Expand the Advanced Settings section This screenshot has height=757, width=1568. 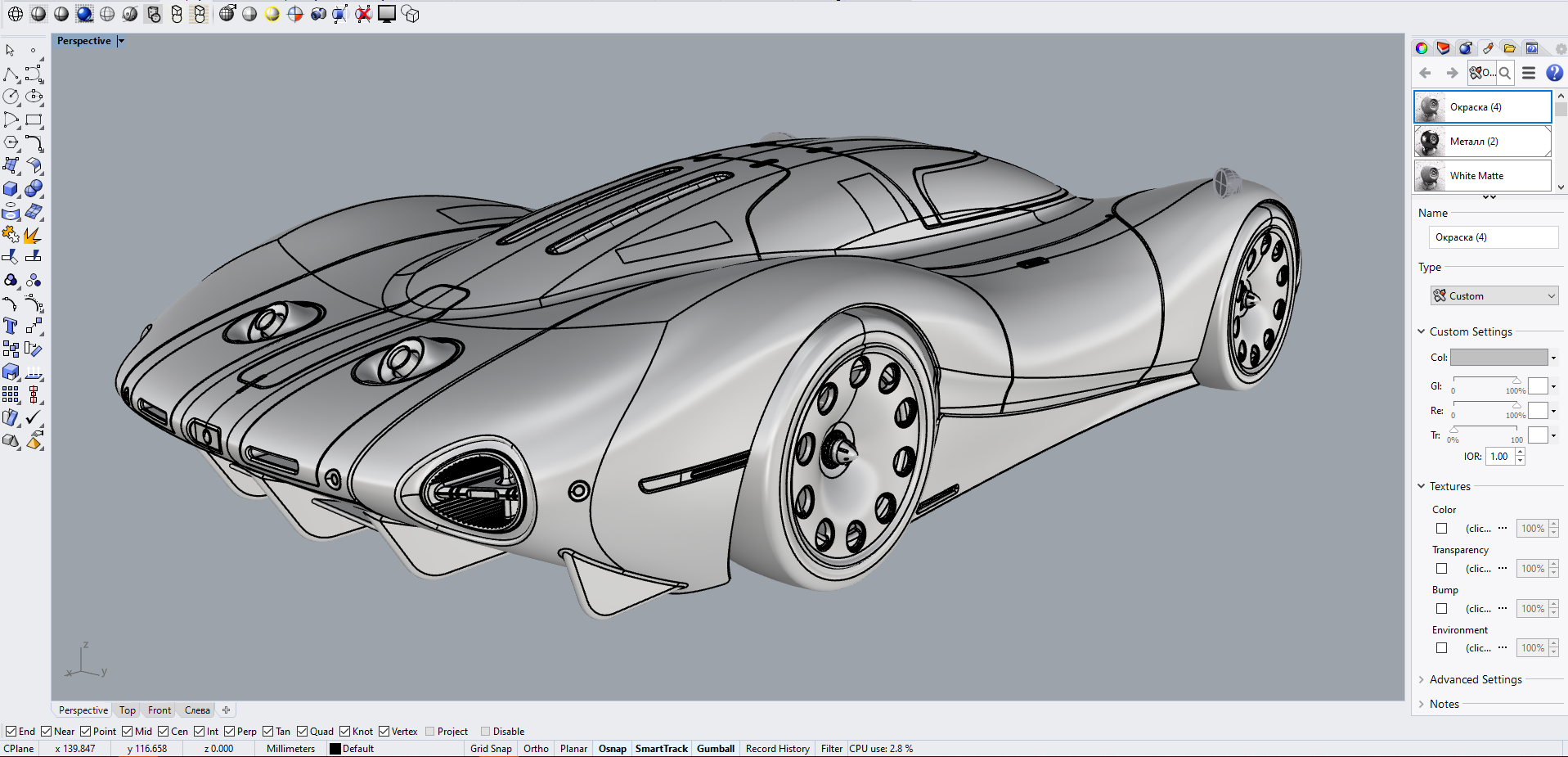1475,679
